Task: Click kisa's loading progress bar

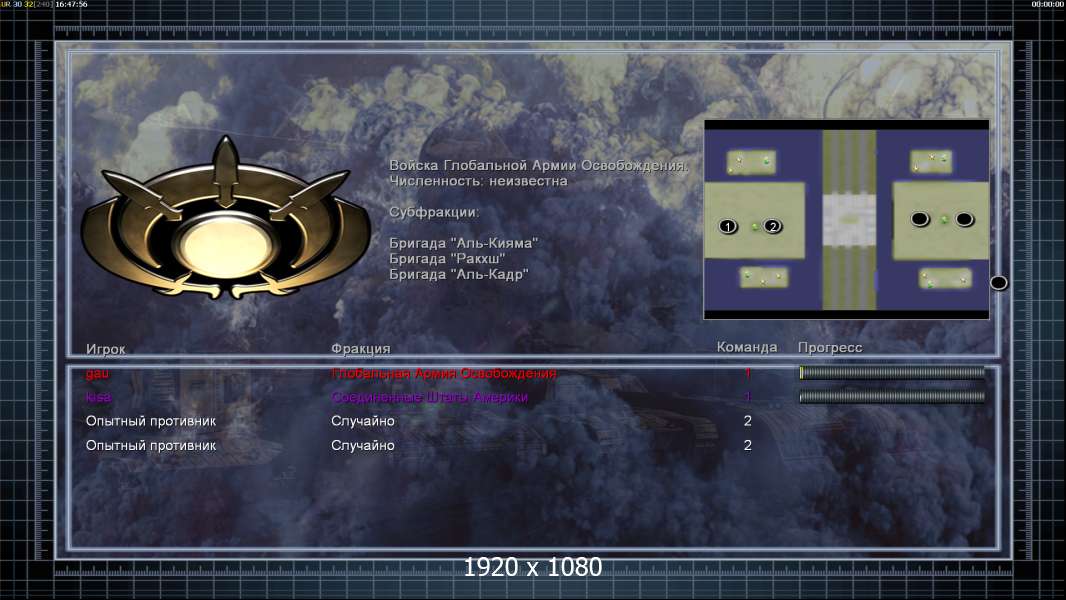Action: 892,397
